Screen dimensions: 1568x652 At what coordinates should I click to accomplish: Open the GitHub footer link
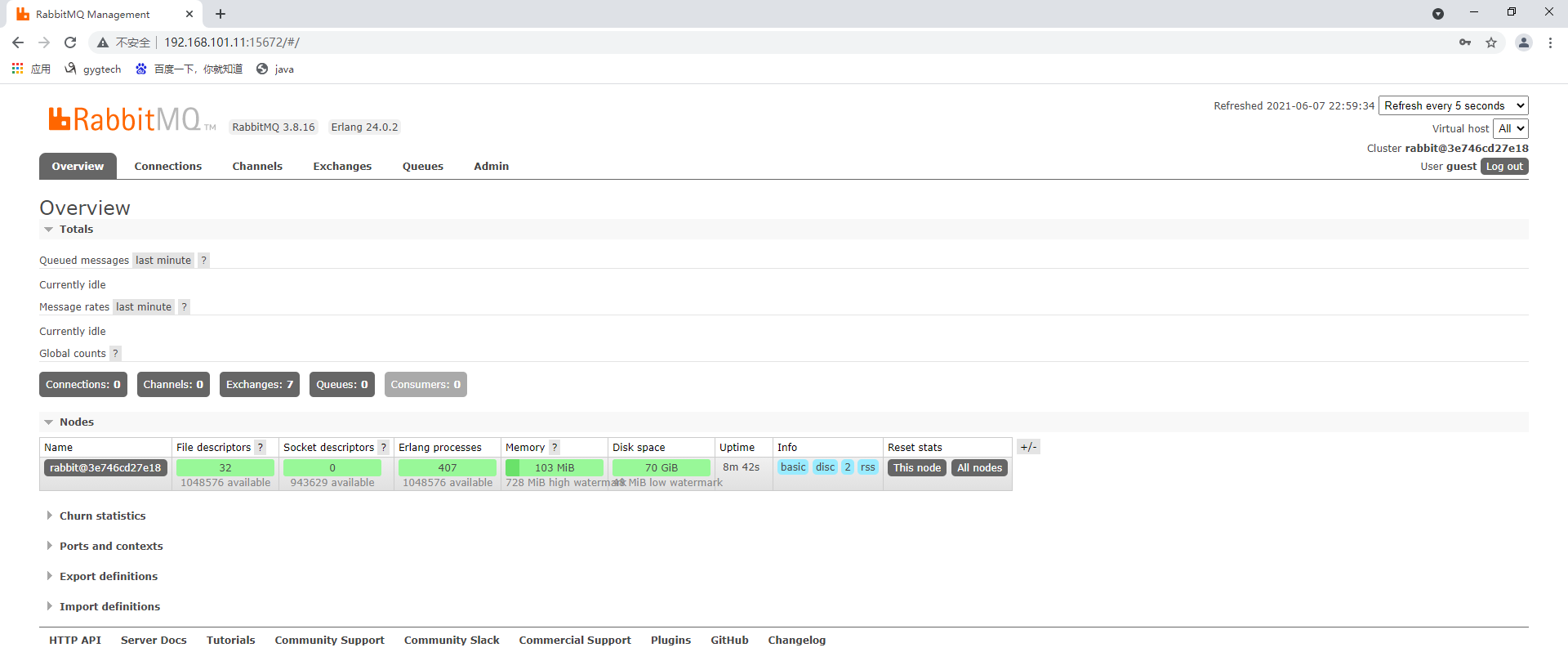[x=729, y=640]
